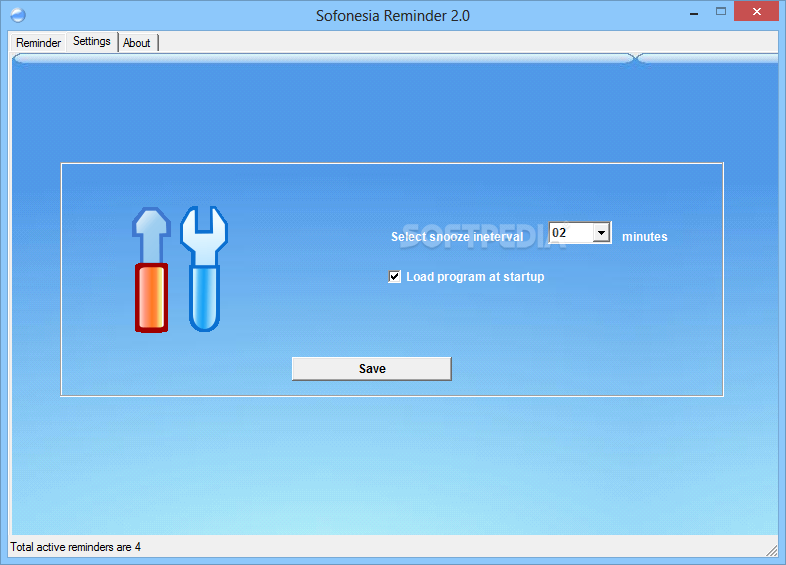
Task: Close the Sofonesia Reminder window
Action: tap(756, 12)
